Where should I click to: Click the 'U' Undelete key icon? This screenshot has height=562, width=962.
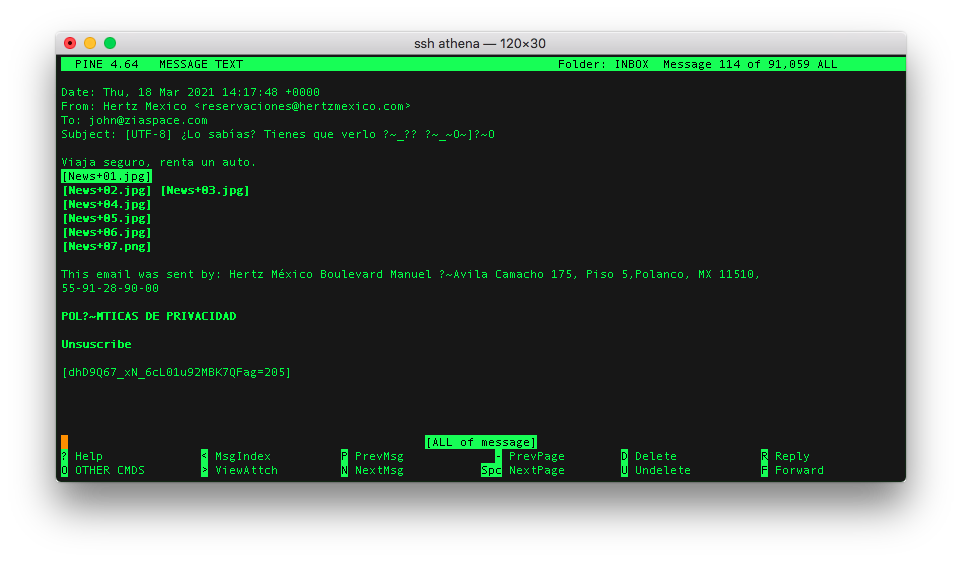pos(625,470)
